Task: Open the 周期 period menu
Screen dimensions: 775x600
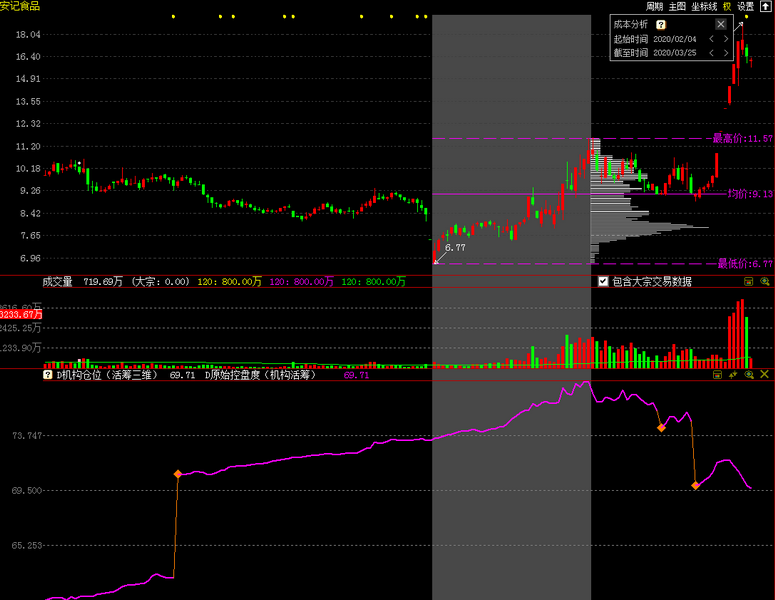Action: (655, 6)
